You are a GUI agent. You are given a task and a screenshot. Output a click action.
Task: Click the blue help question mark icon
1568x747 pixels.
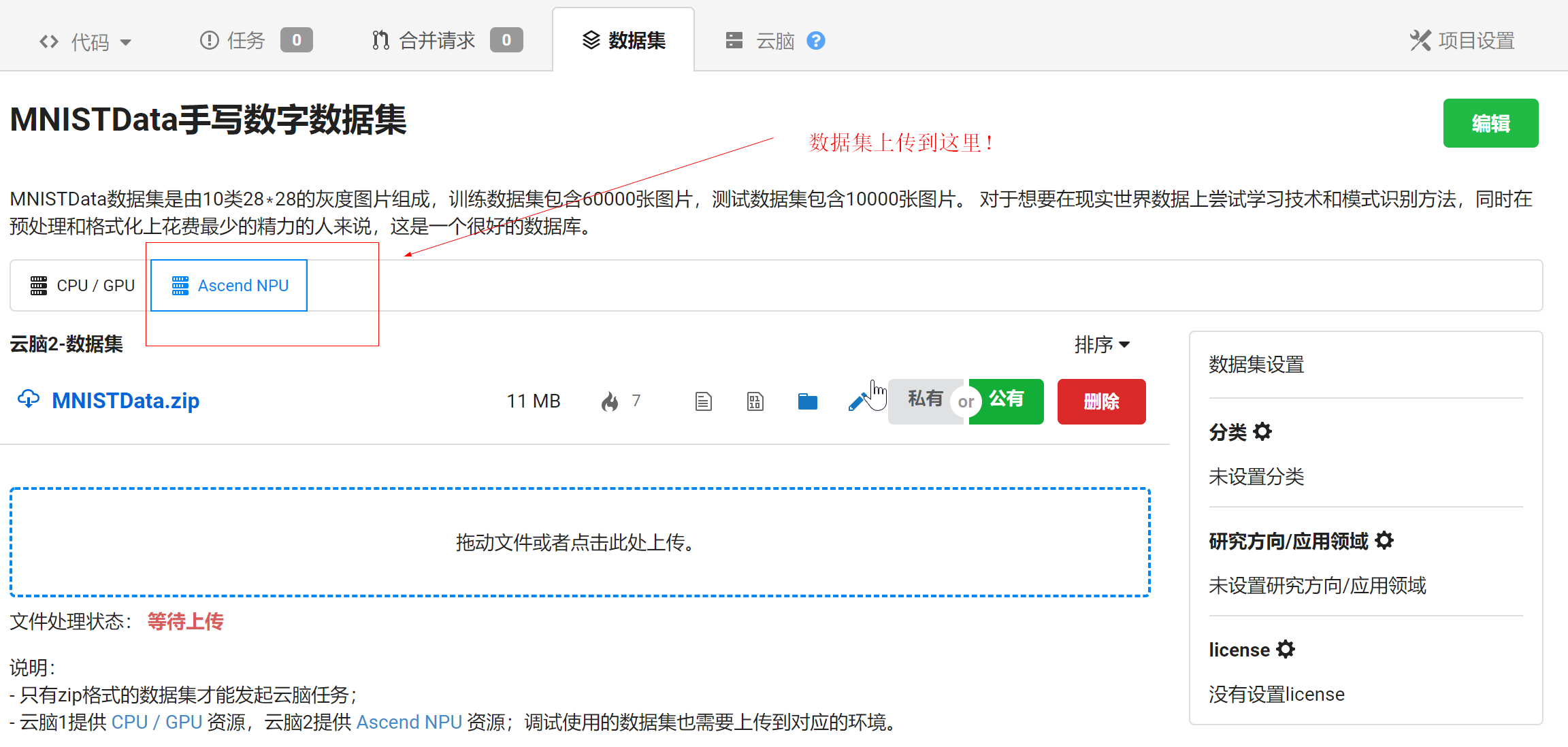tap(815, 41)
